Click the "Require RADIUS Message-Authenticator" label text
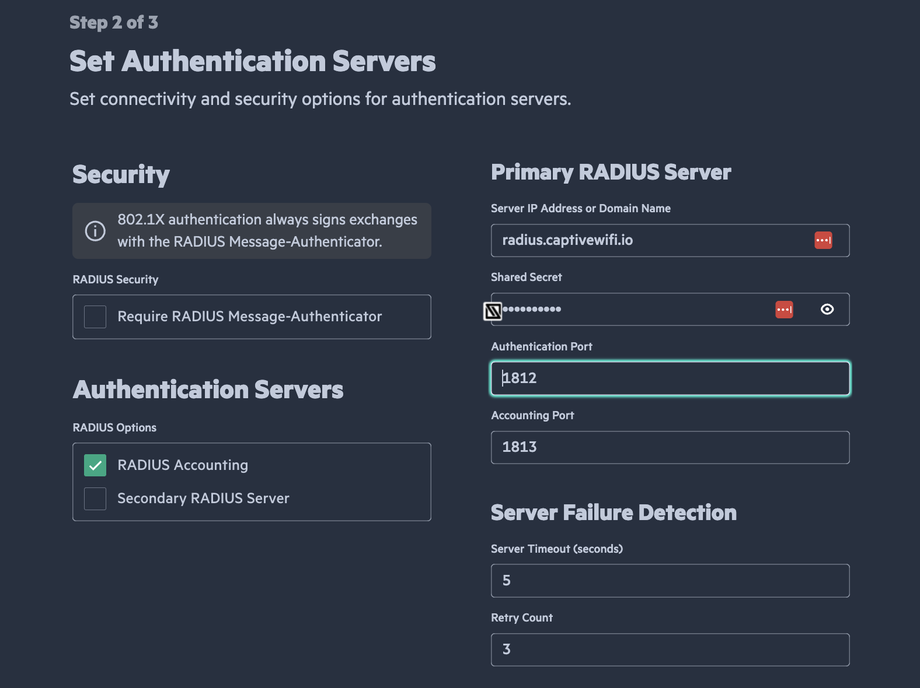This screenshot has height=688, width=920. [x=249, y=317]
